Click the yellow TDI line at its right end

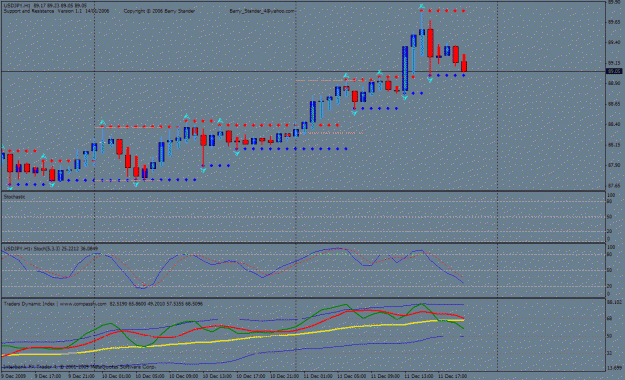pos(462,320)
